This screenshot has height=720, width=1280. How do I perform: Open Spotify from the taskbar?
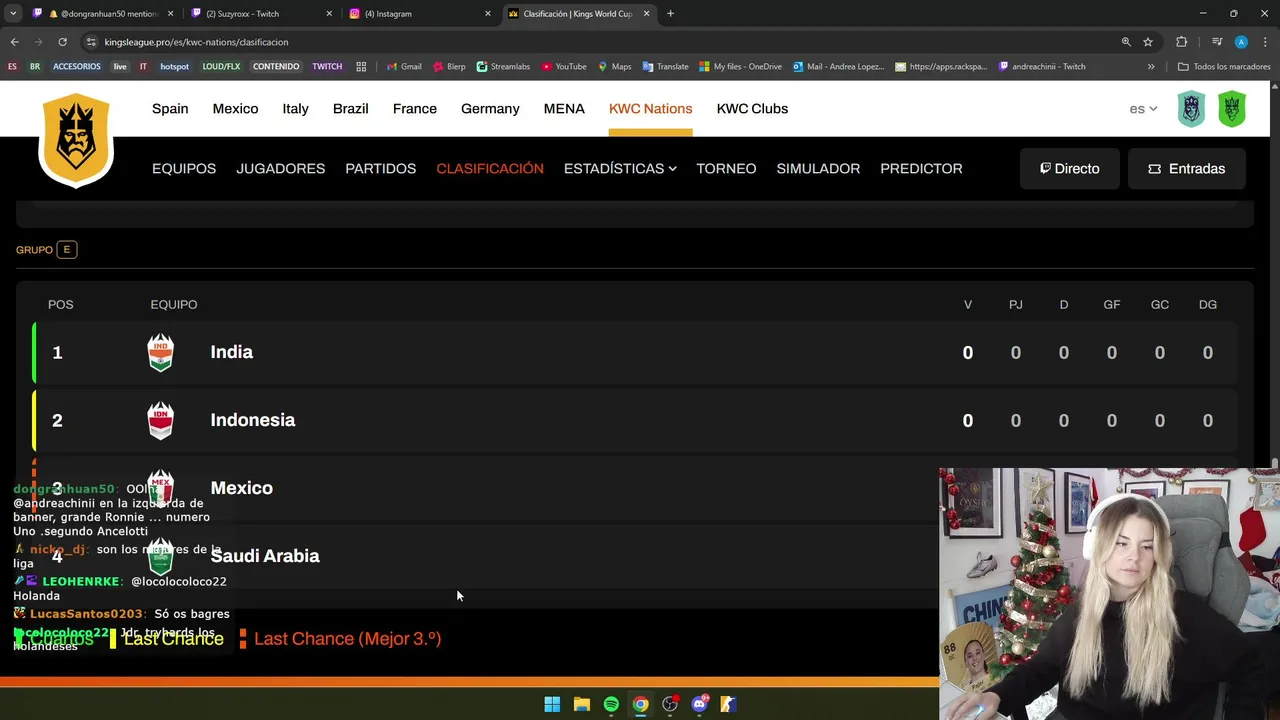point(611,704)
